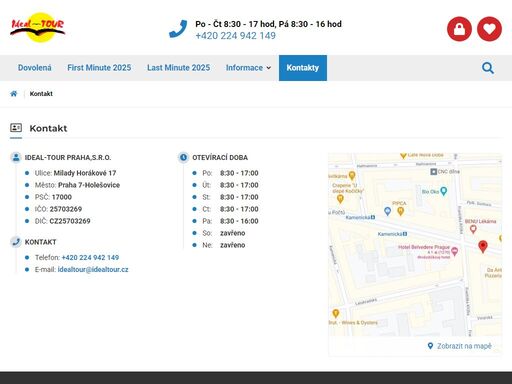Click the Ideal Tour logo

coord(37,27)
